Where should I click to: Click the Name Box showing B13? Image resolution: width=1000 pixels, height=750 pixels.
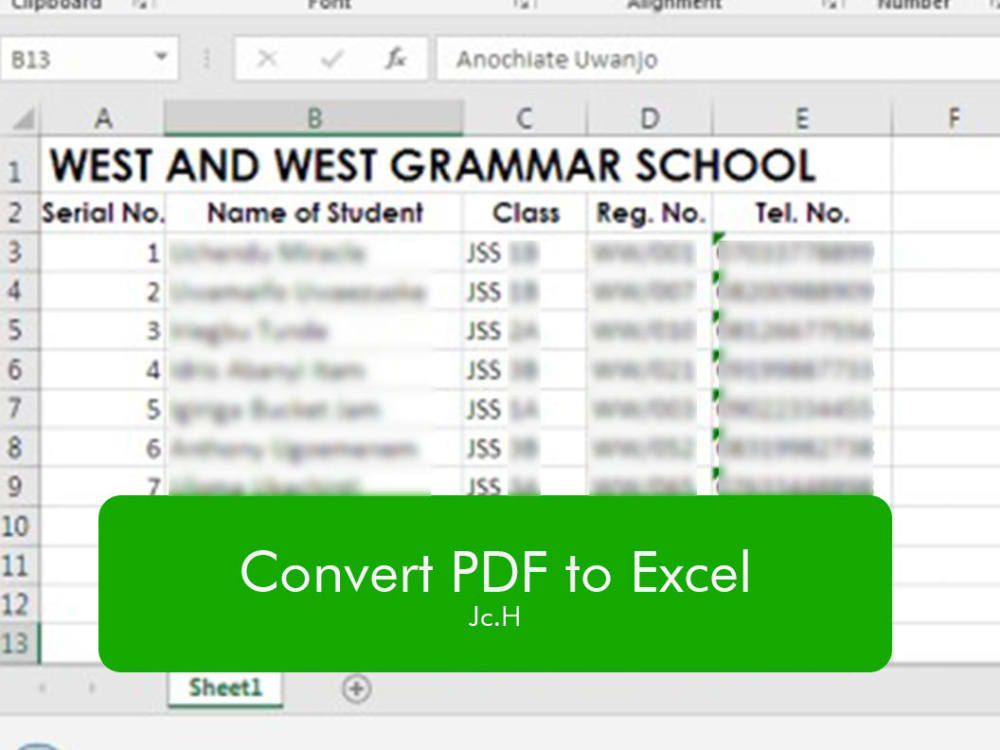coord(89,59)
